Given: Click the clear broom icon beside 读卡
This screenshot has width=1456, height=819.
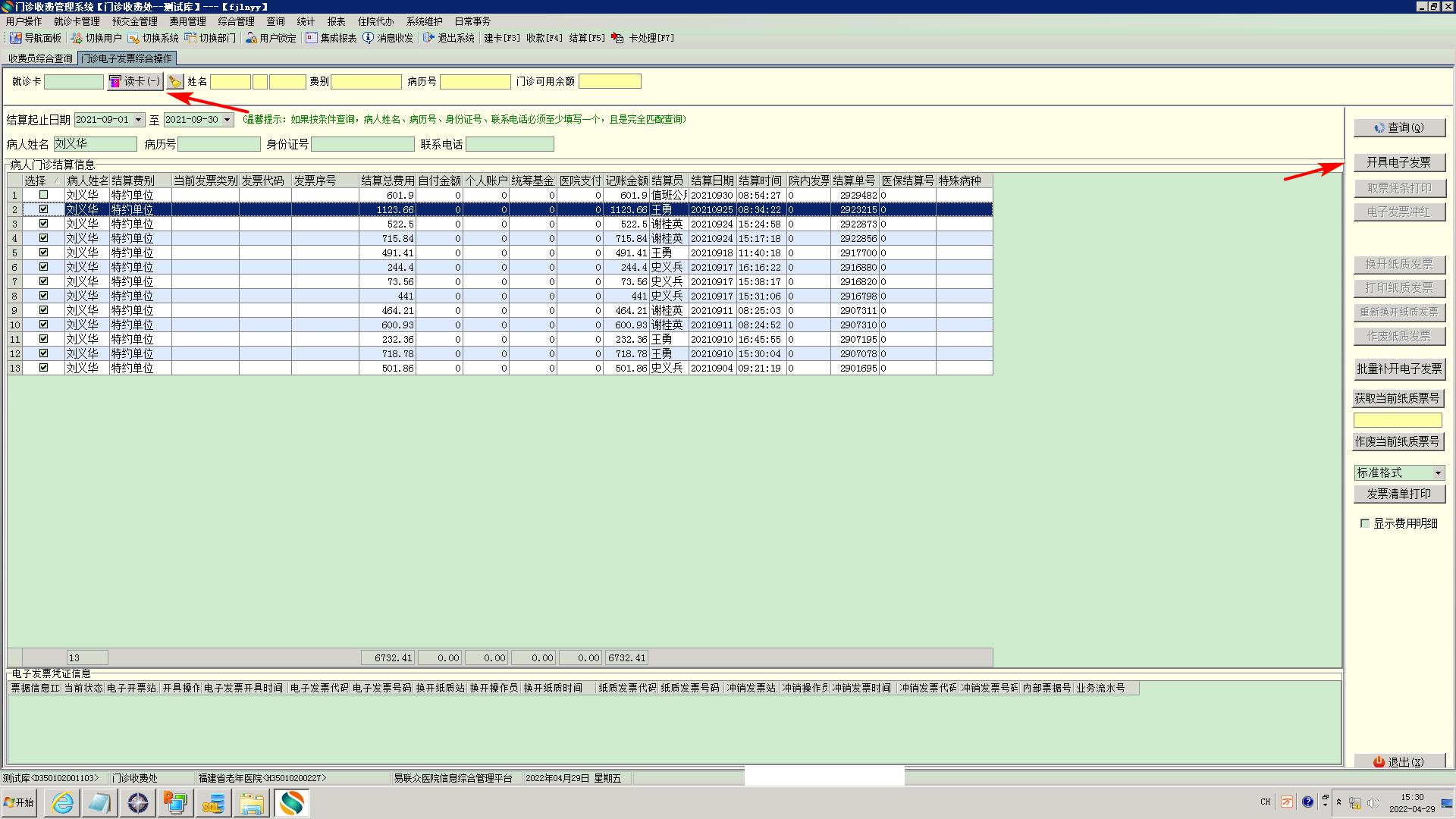Looking at the screenshot, I should [x=175, y=82].
